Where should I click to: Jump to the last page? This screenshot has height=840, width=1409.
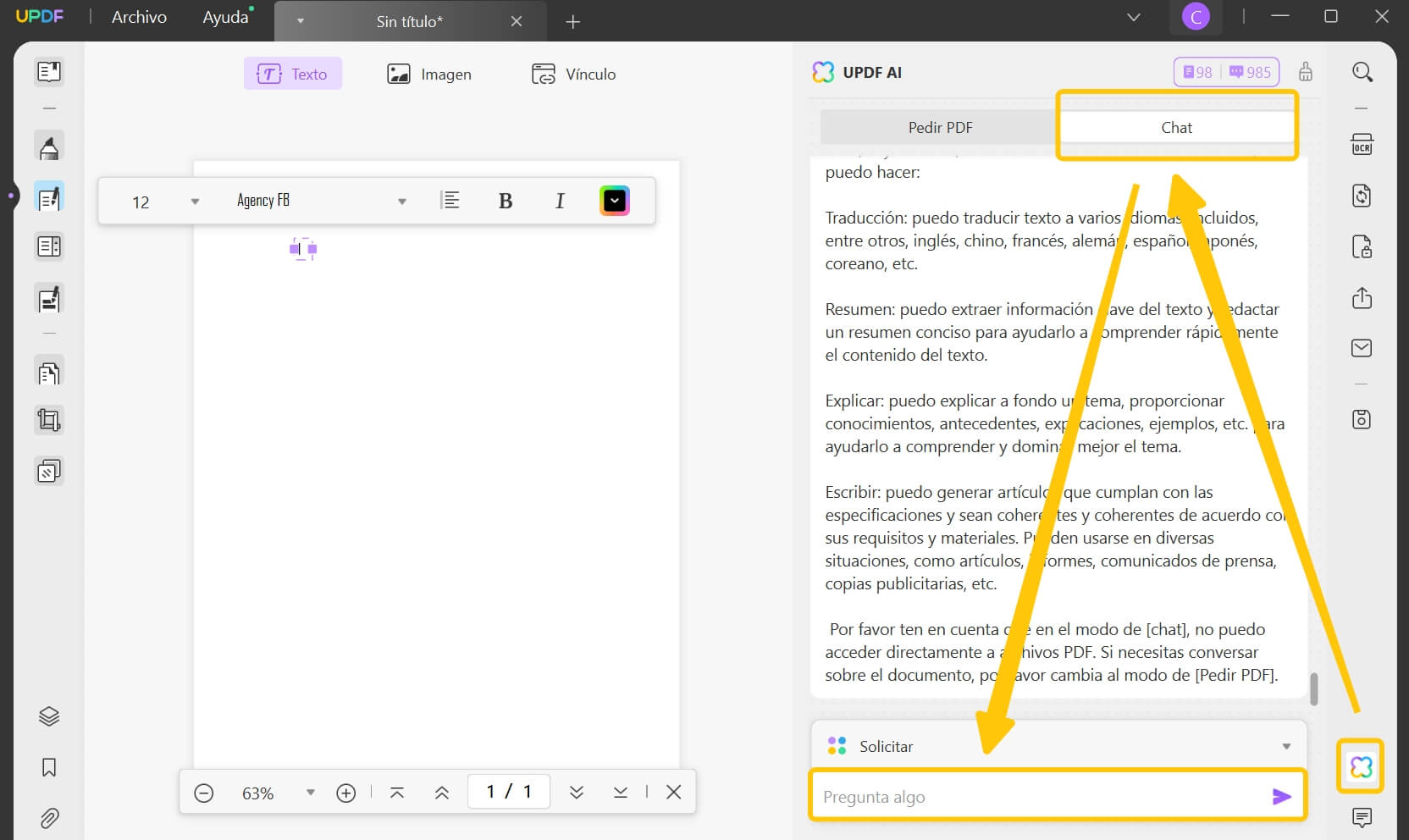click(621, 793)
